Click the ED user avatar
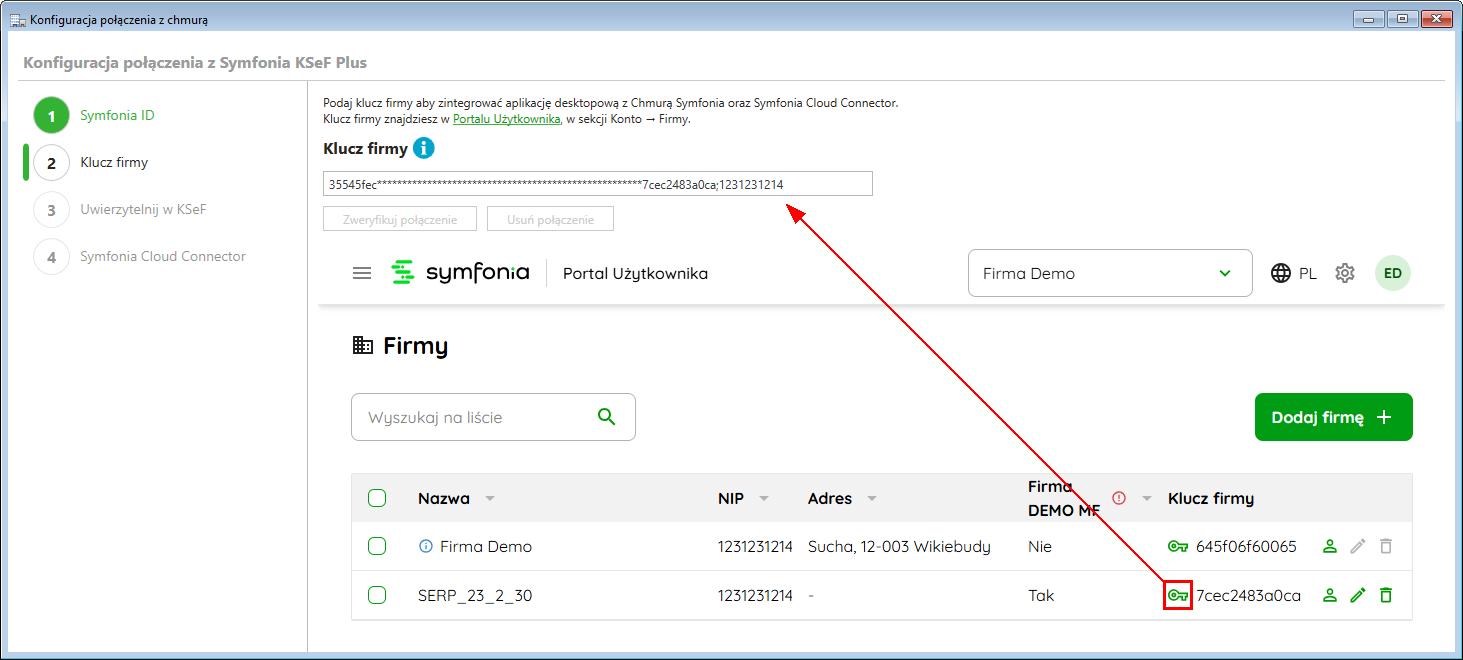 (1392, 273)
